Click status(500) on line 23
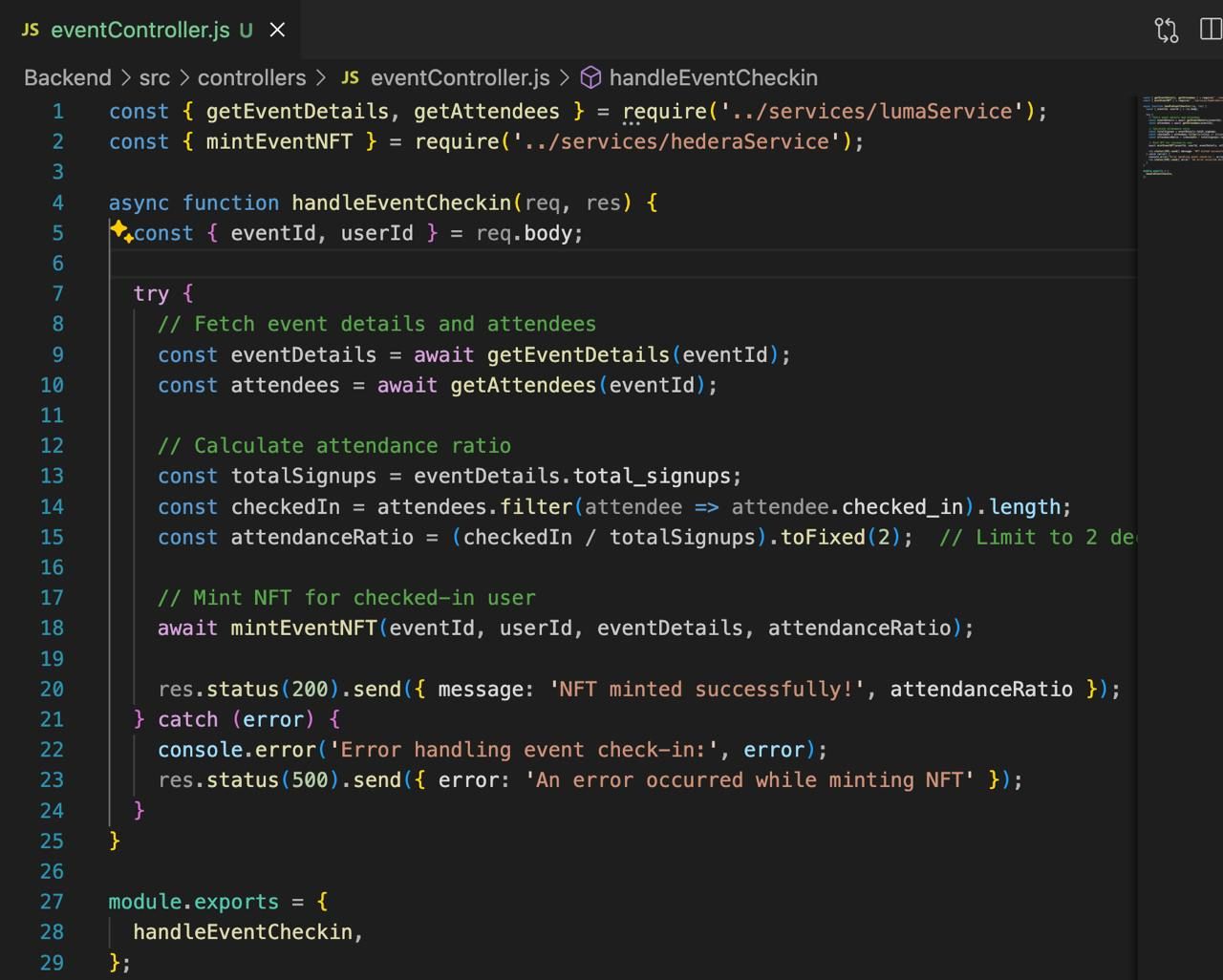This screenshot has width=1223, height=980. coord(273,779)
